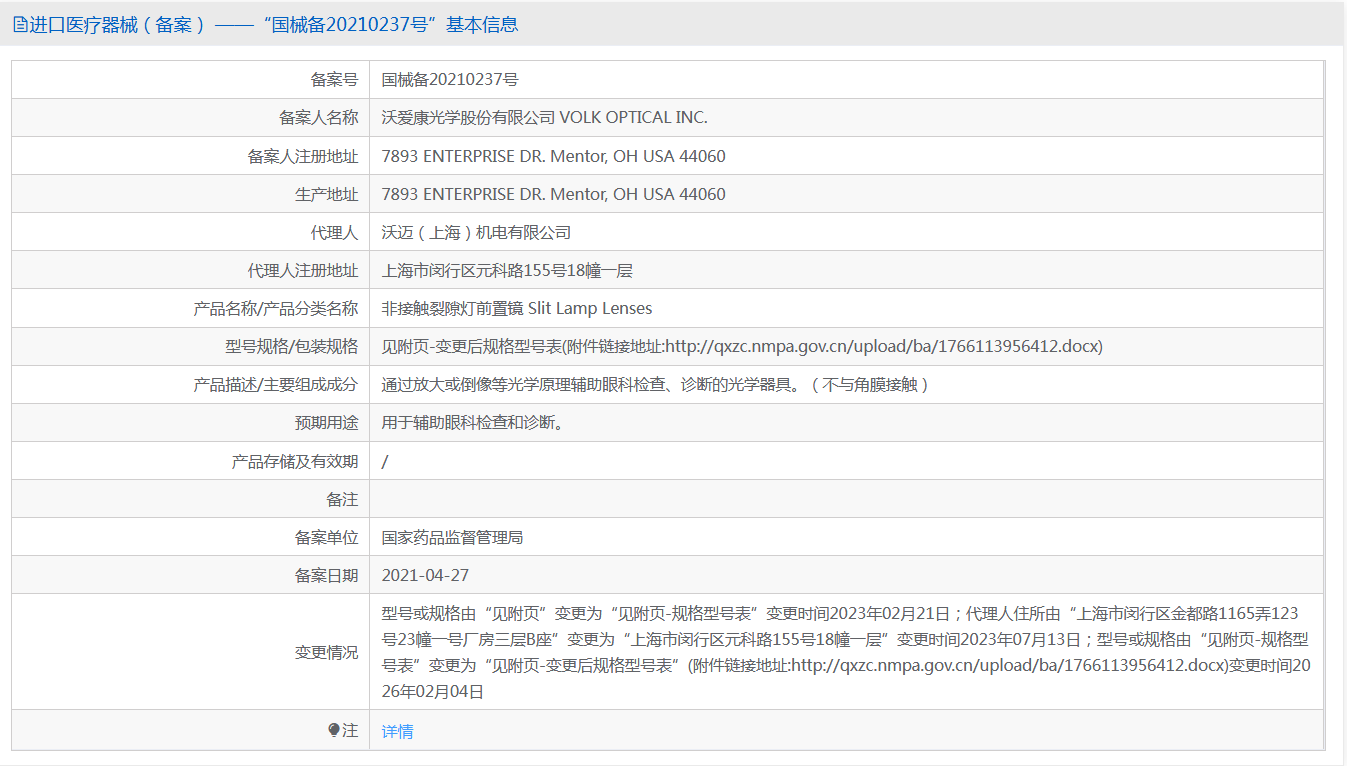Click the change history text in the 变更情况 row
1347x766 pixels.
tap(846, 652)
